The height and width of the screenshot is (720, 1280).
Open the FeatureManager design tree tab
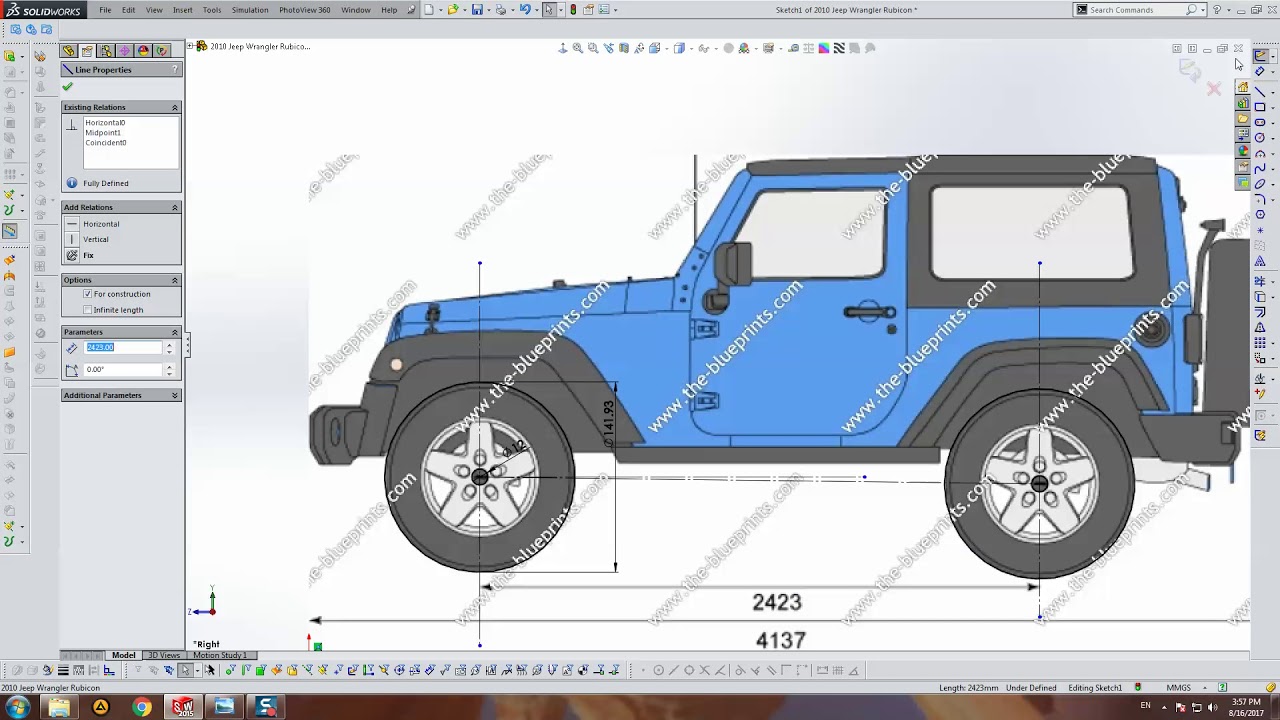(69, 50)
